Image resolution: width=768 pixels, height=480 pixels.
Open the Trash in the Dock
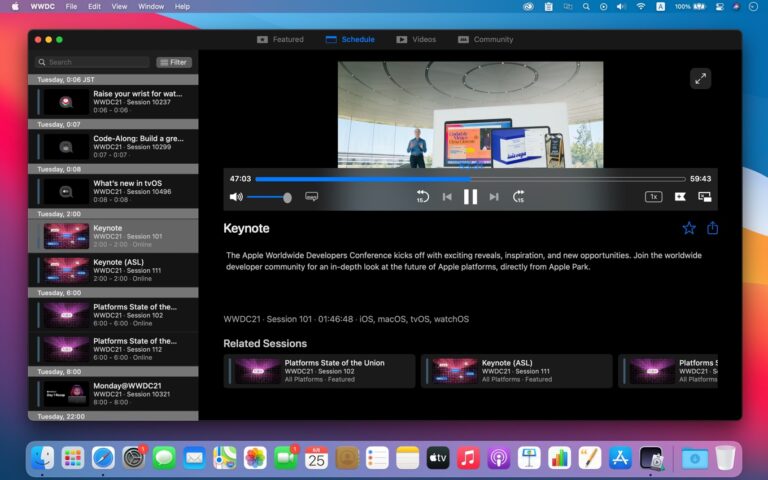coord(725,458)
